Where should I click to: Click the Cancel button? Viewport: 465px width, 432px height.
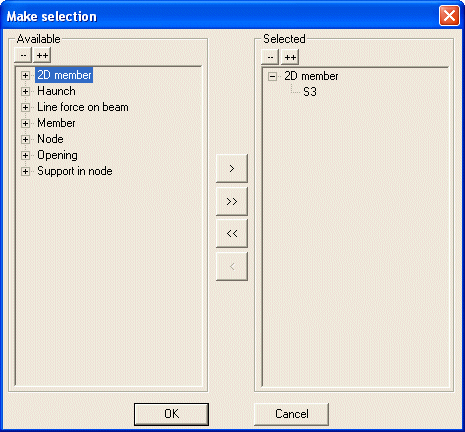[x=291, y=414]
